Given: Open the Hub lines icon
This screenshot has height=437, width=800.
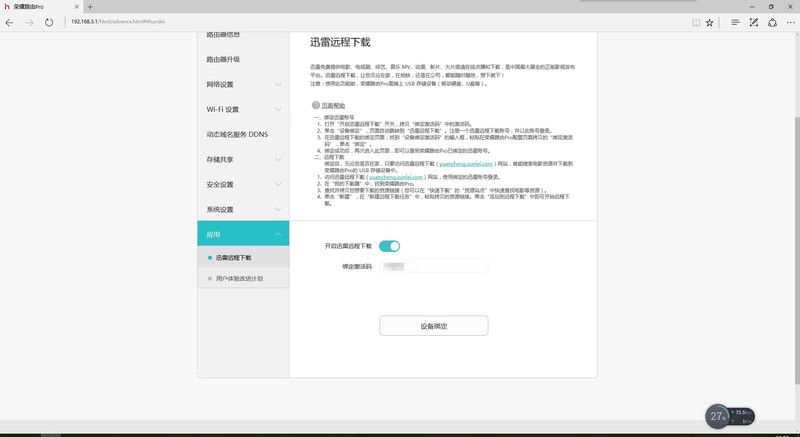Looking at the screenshot, I should pyautogui.click(x=735, y=22).
